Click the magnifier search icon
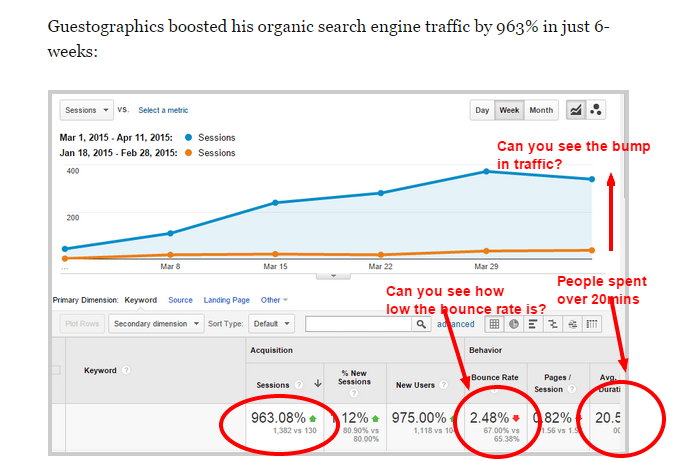Image resolution: width=677 pixels, height=461 pixels. 421,324
